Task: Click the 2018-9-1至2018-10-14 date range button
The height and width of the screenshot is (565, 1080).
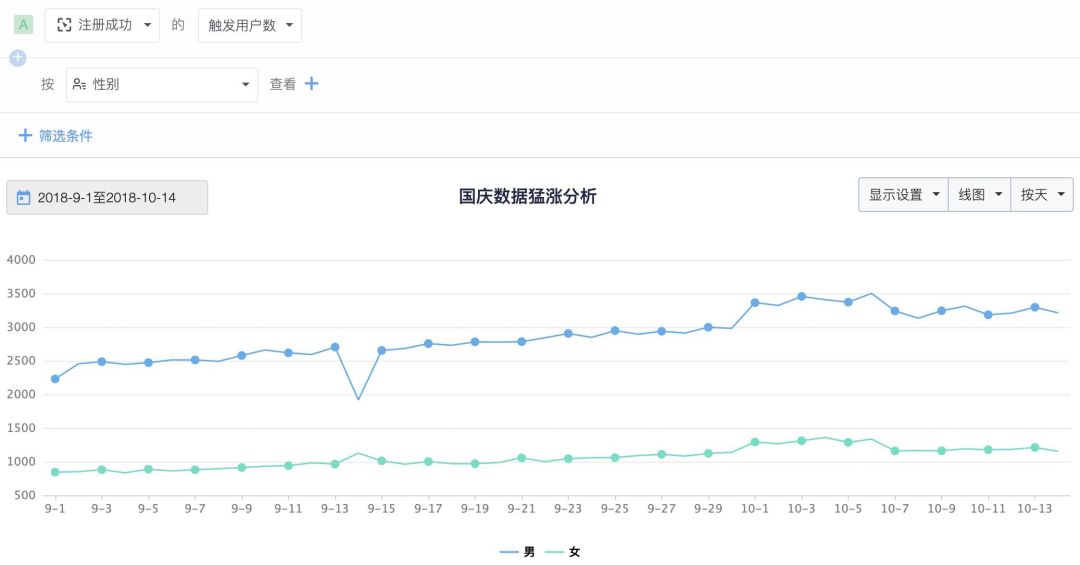Action: [x=107, y=198]
